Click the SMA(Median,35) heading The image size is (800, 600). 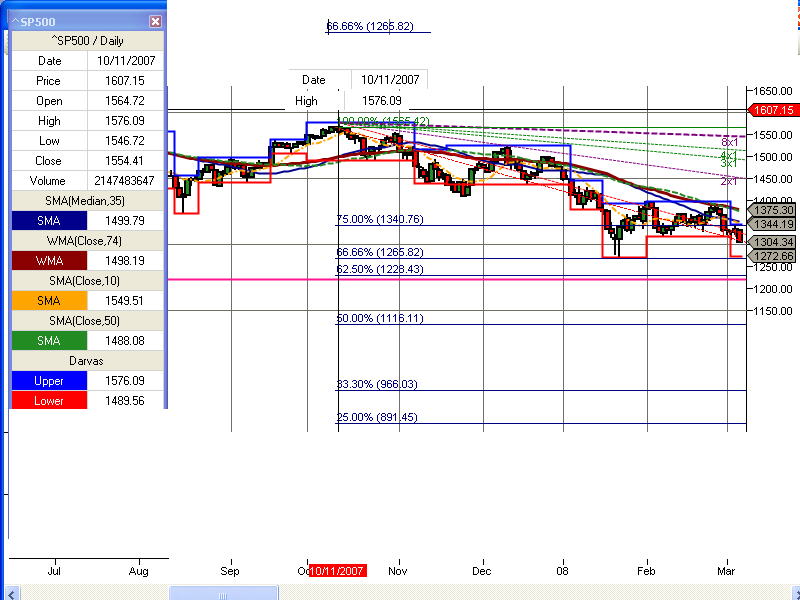87,201
